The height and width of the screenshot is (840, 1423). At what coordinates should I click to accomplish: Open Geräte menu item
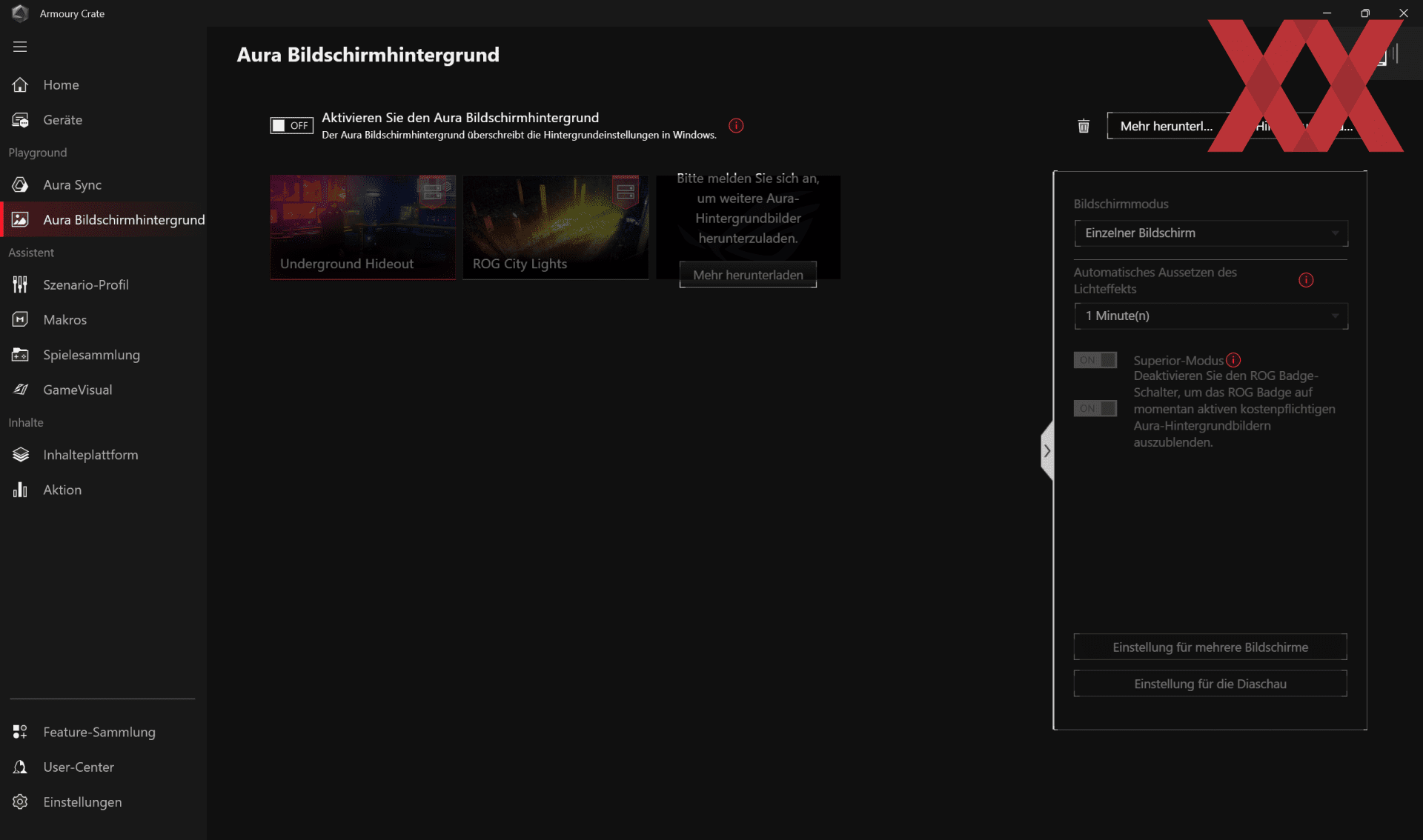tap(103, 120)
